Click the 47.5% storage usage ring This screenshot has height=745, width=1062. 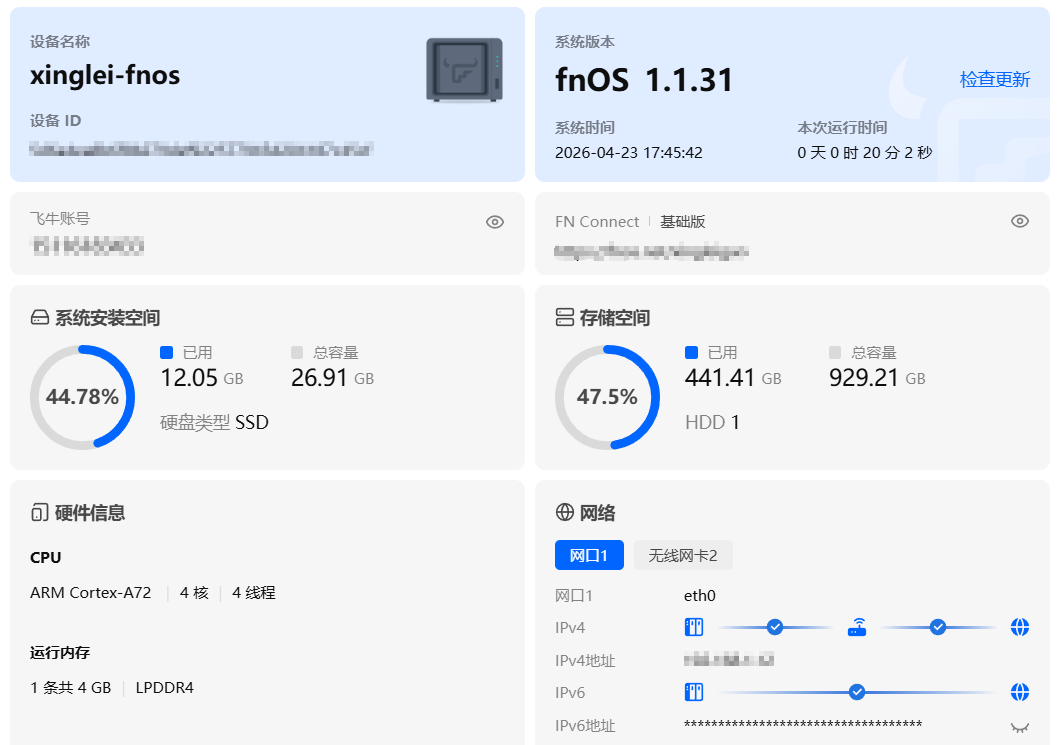click(607, 397)
